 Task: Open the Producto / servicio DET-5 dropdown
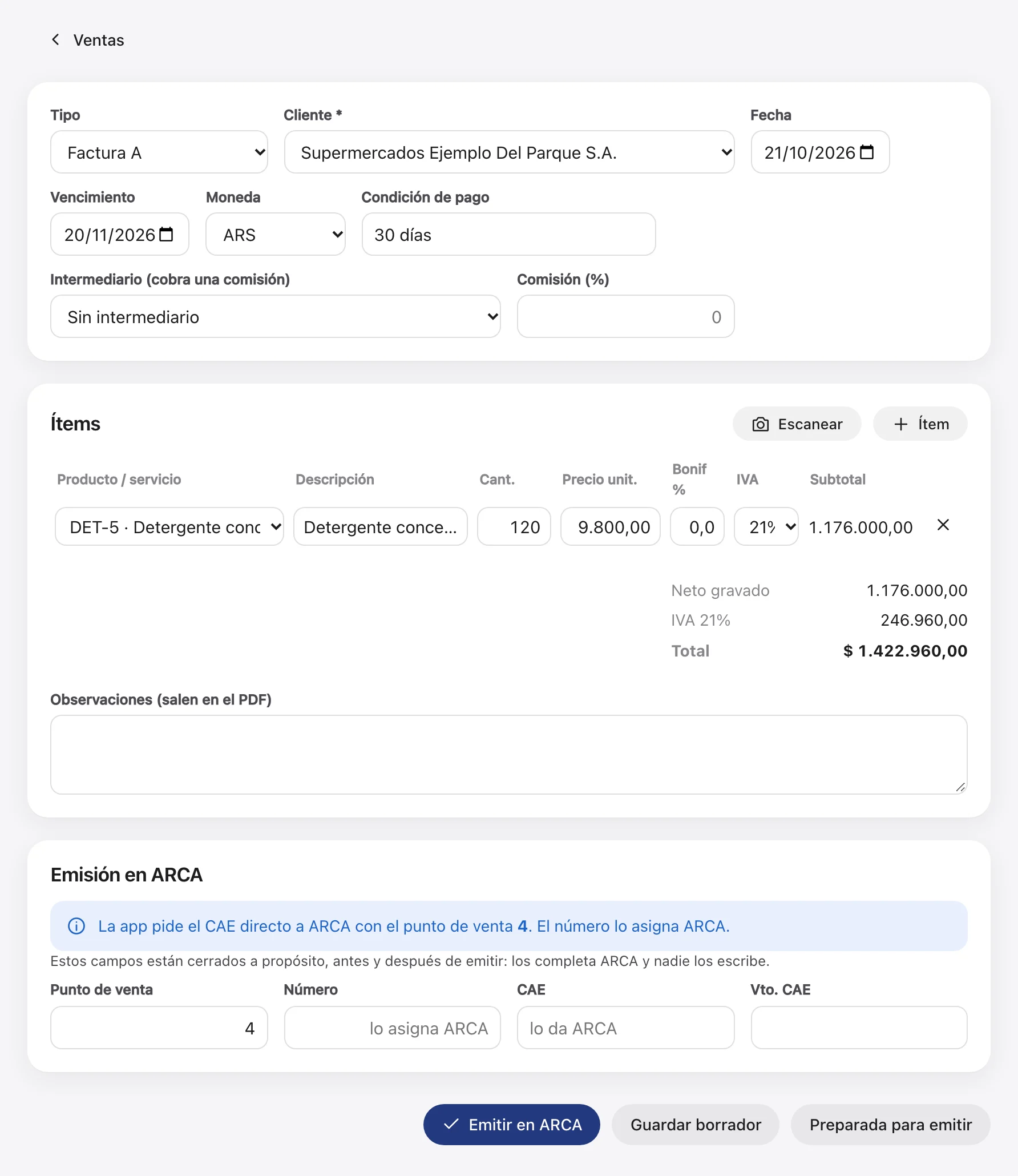pyautogui.click(x=169, y=526)
